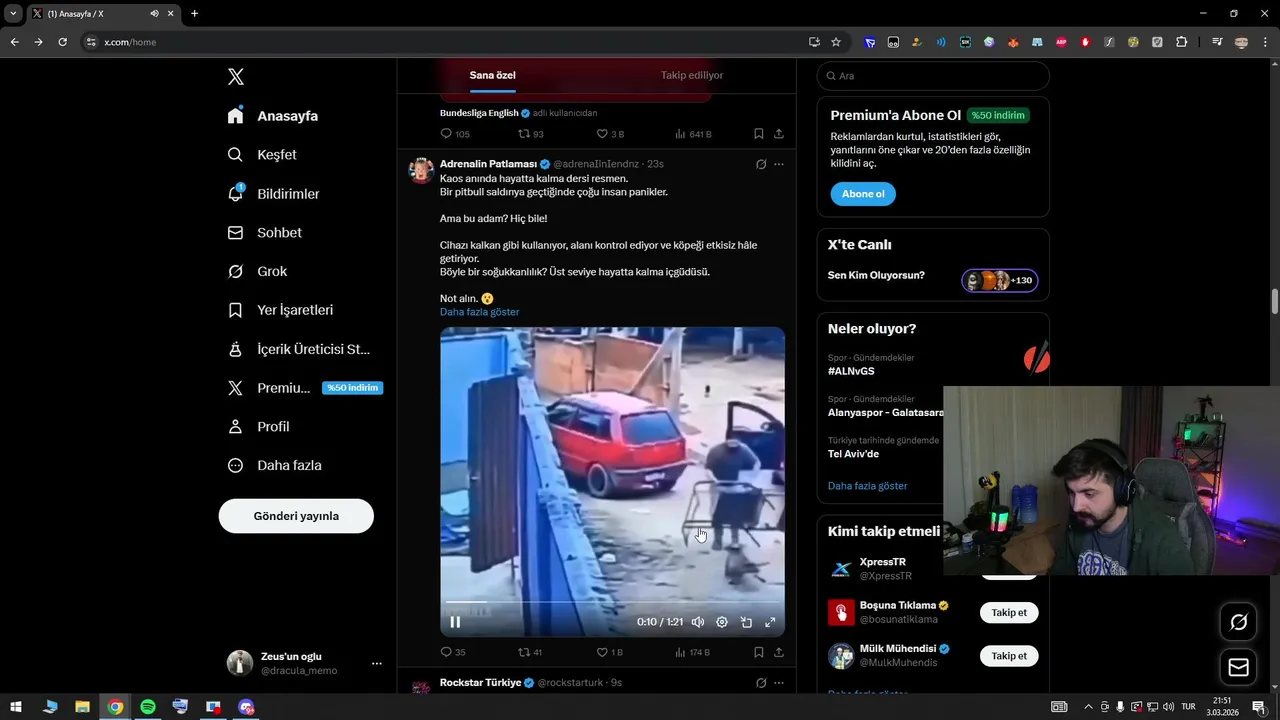
Task: Open floating Grok button
Action: (1238, 623)
